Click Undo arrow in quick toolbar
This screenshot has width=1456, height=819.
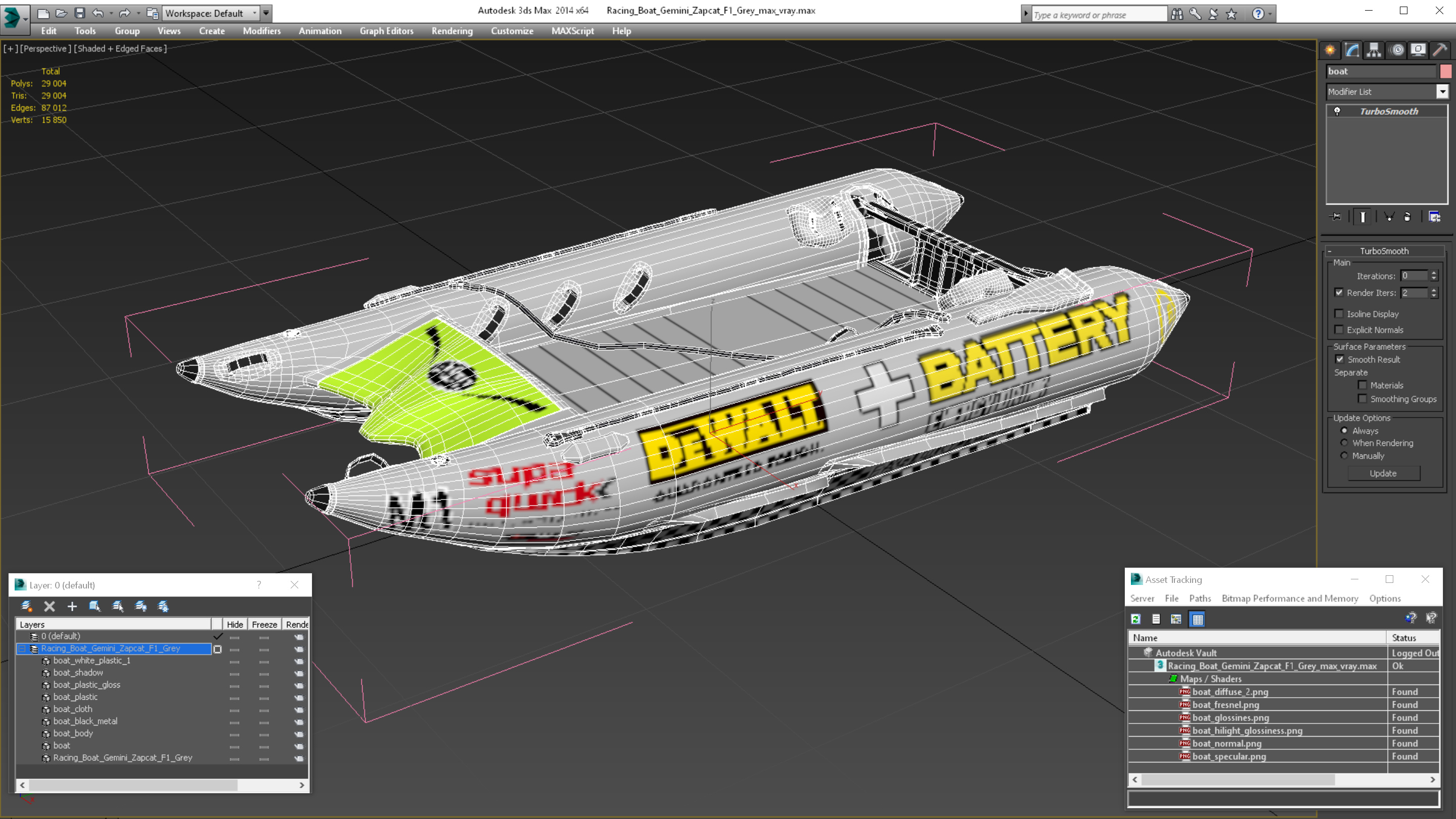[98, 13]
